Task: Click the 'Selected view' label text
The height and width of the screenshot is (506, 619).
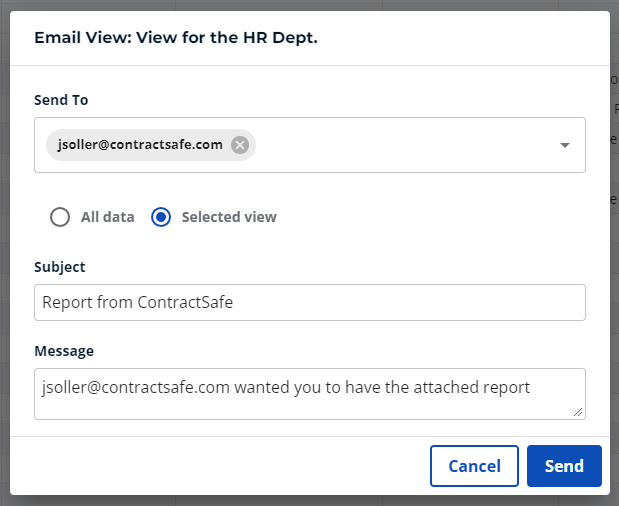Action: 229,217
